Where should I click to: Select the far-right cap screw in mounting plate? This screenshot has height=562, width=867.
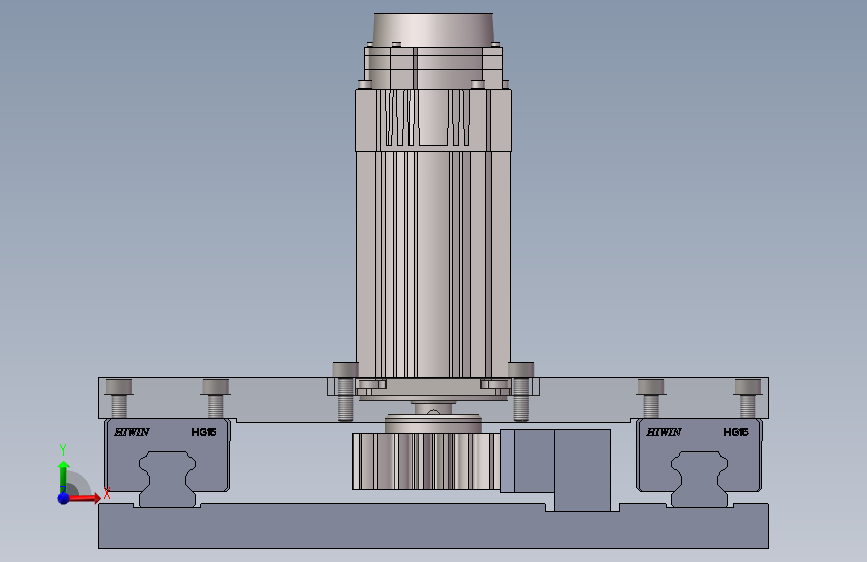click(x=748, y=398)
